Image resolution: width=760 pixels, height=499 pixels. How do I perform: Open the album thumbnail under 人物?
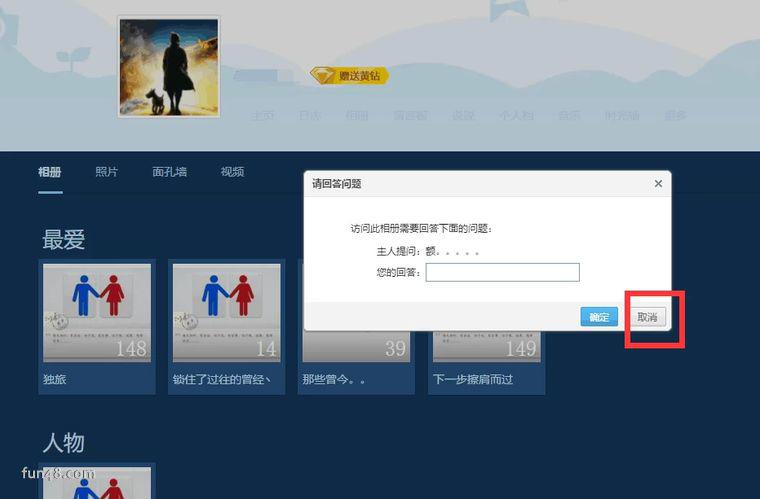click(97, 483)
